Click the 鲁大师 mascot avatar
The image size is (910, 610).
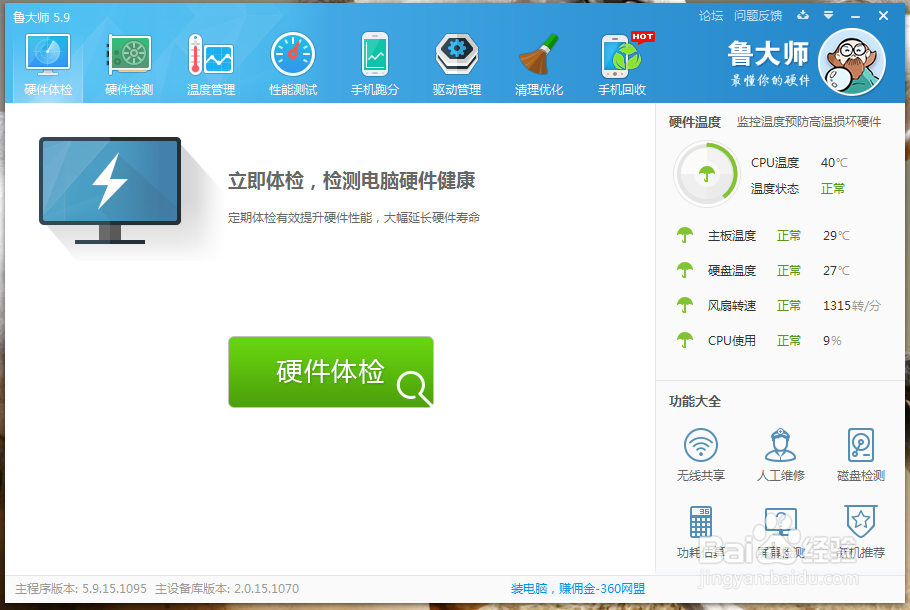(851, 62)
